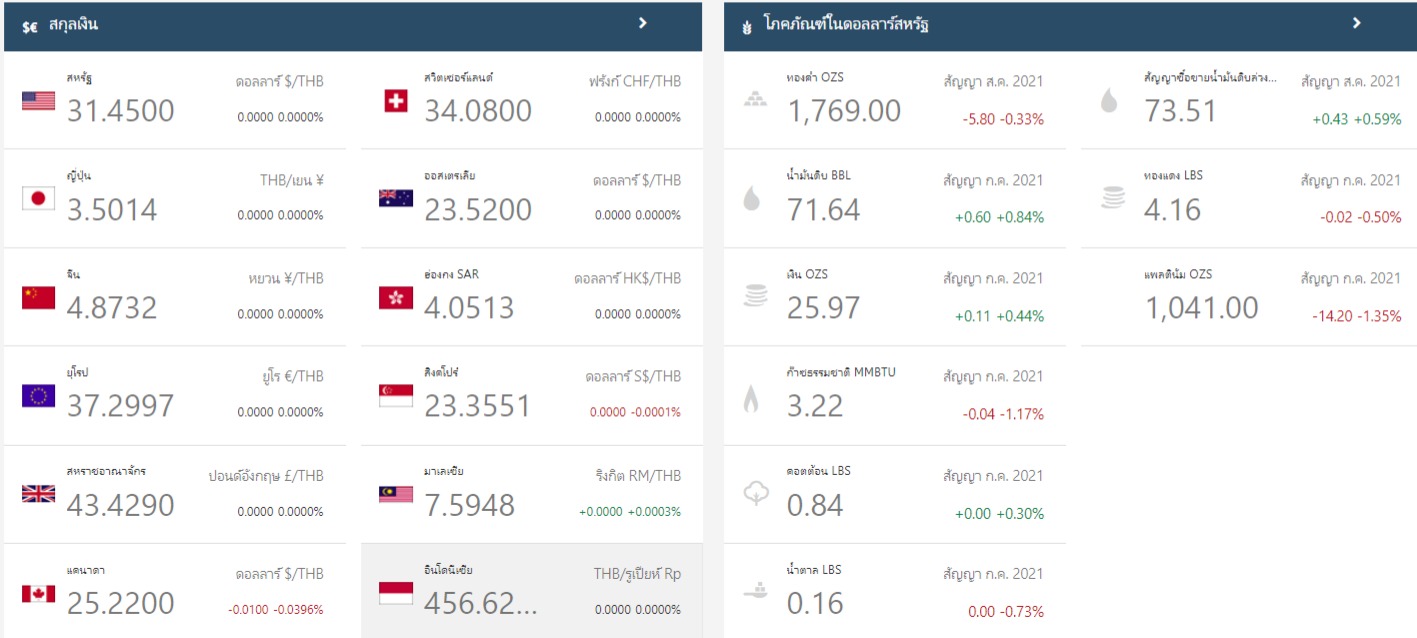Click the currency $€ header icon
Viewport: 1417px width, 638px height.
click(30, 26)
